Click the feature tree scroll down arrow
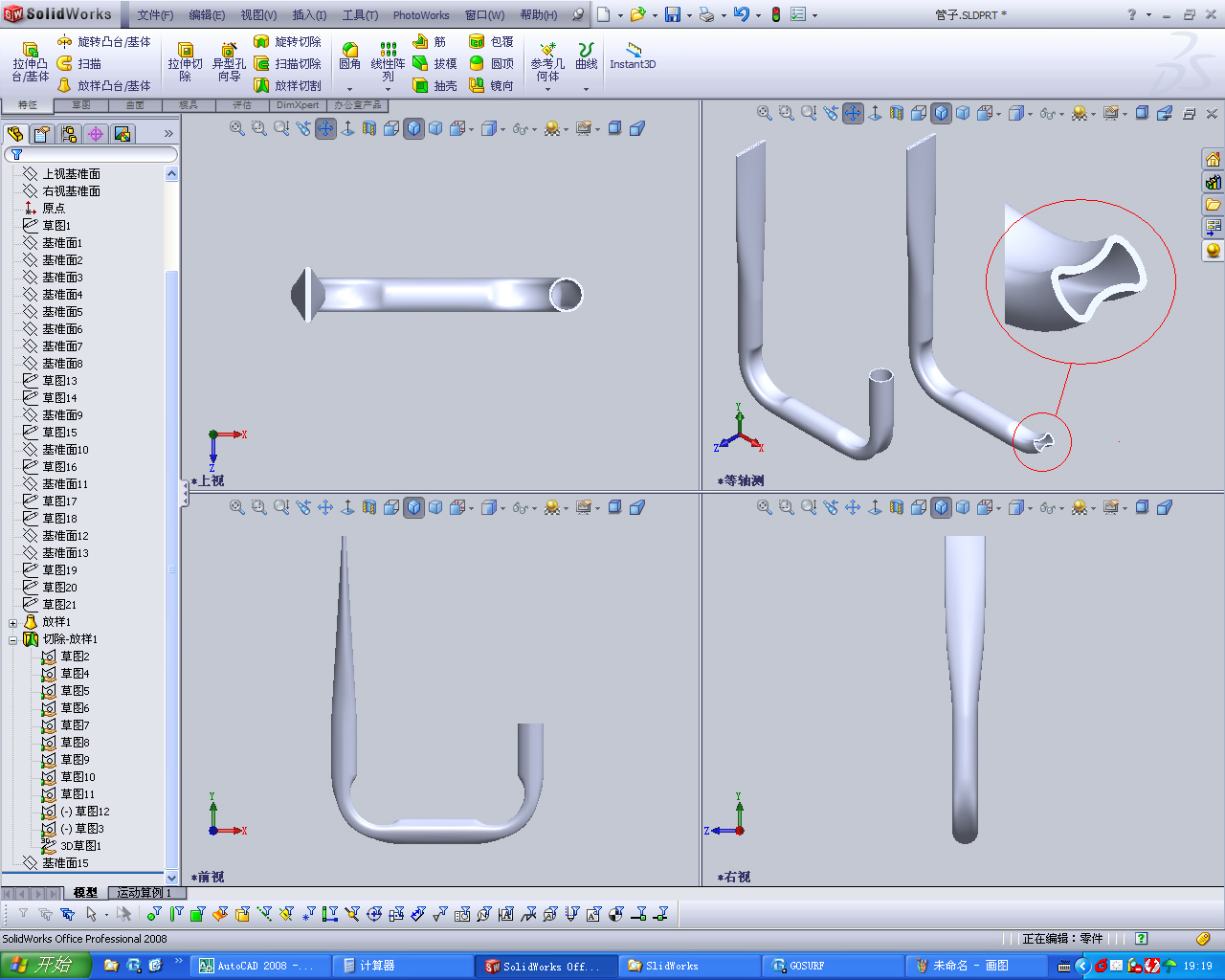This screenshot has width=1225, height=980. point(172,878)
